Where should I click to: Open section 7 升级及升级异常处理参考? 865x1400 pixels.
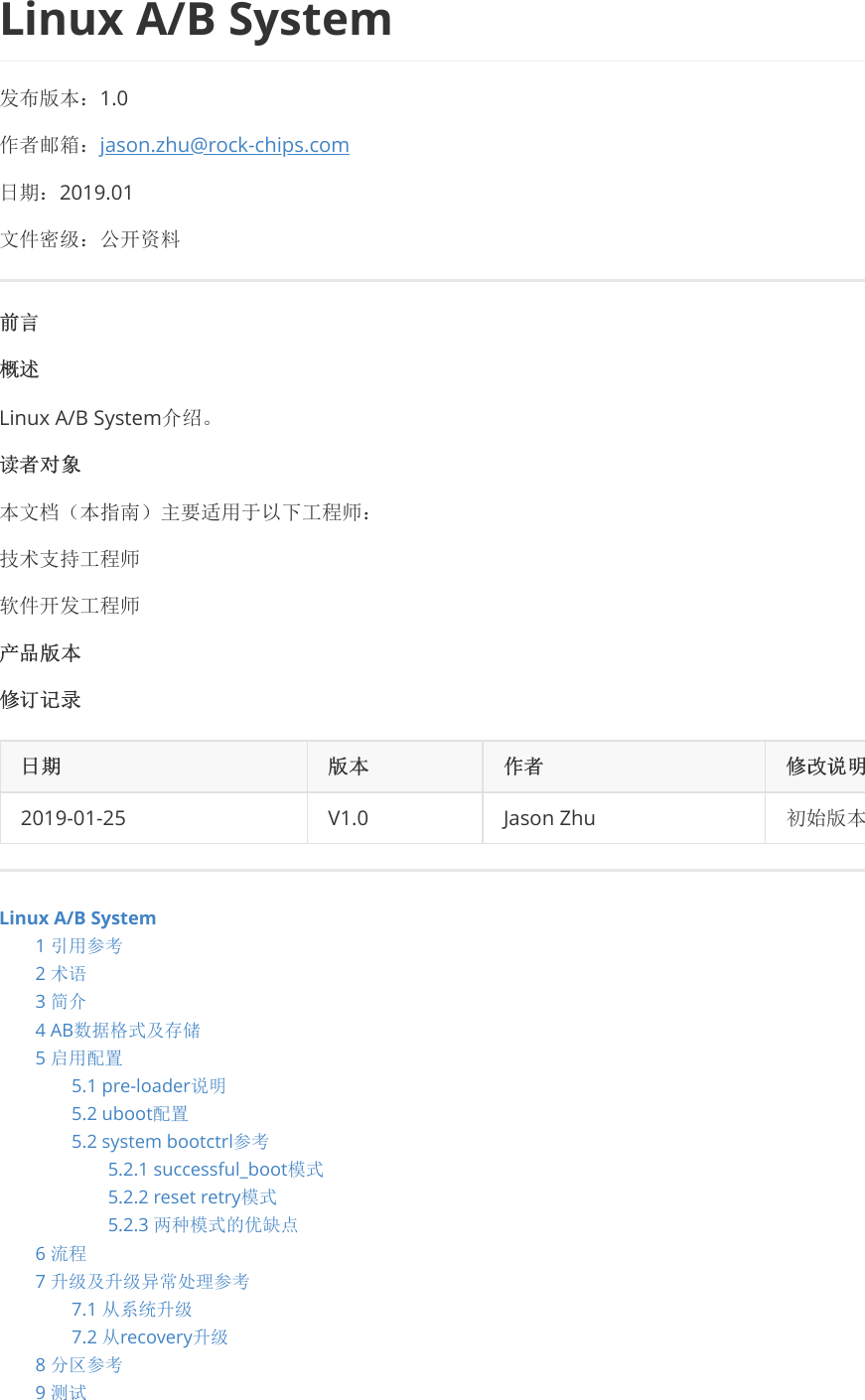[143, 1281]
